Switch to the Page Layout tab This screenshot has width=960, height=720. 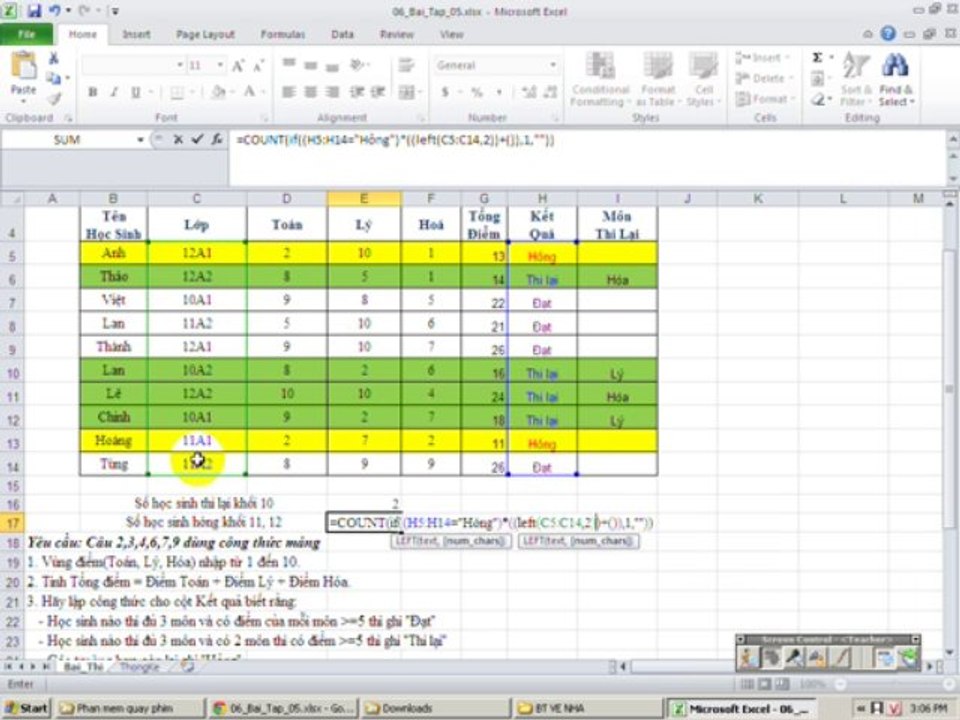205,34
